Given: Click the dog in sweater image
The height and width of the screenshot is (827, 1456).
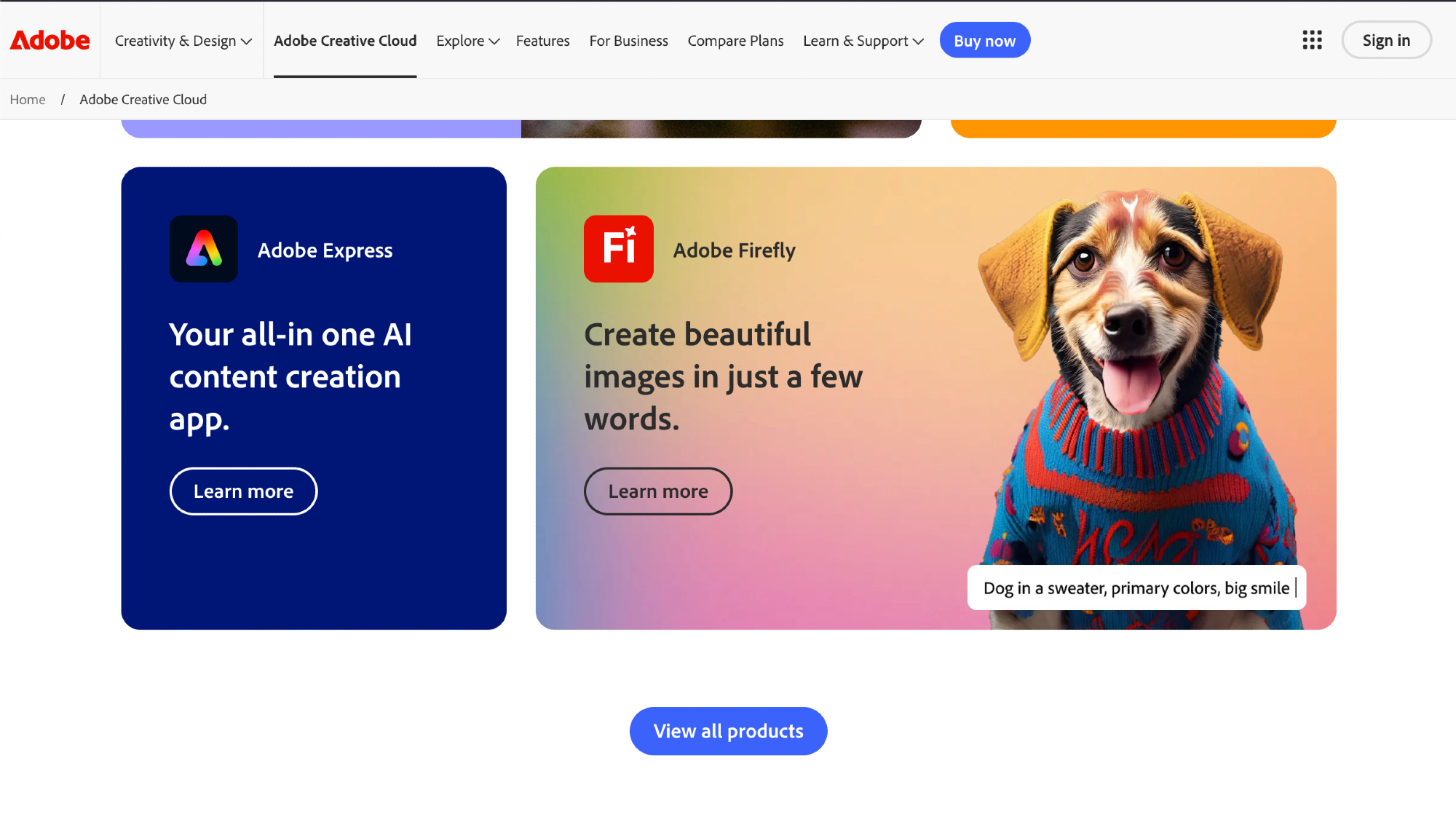Looking at the screenshot, I should pos(1136,379).
